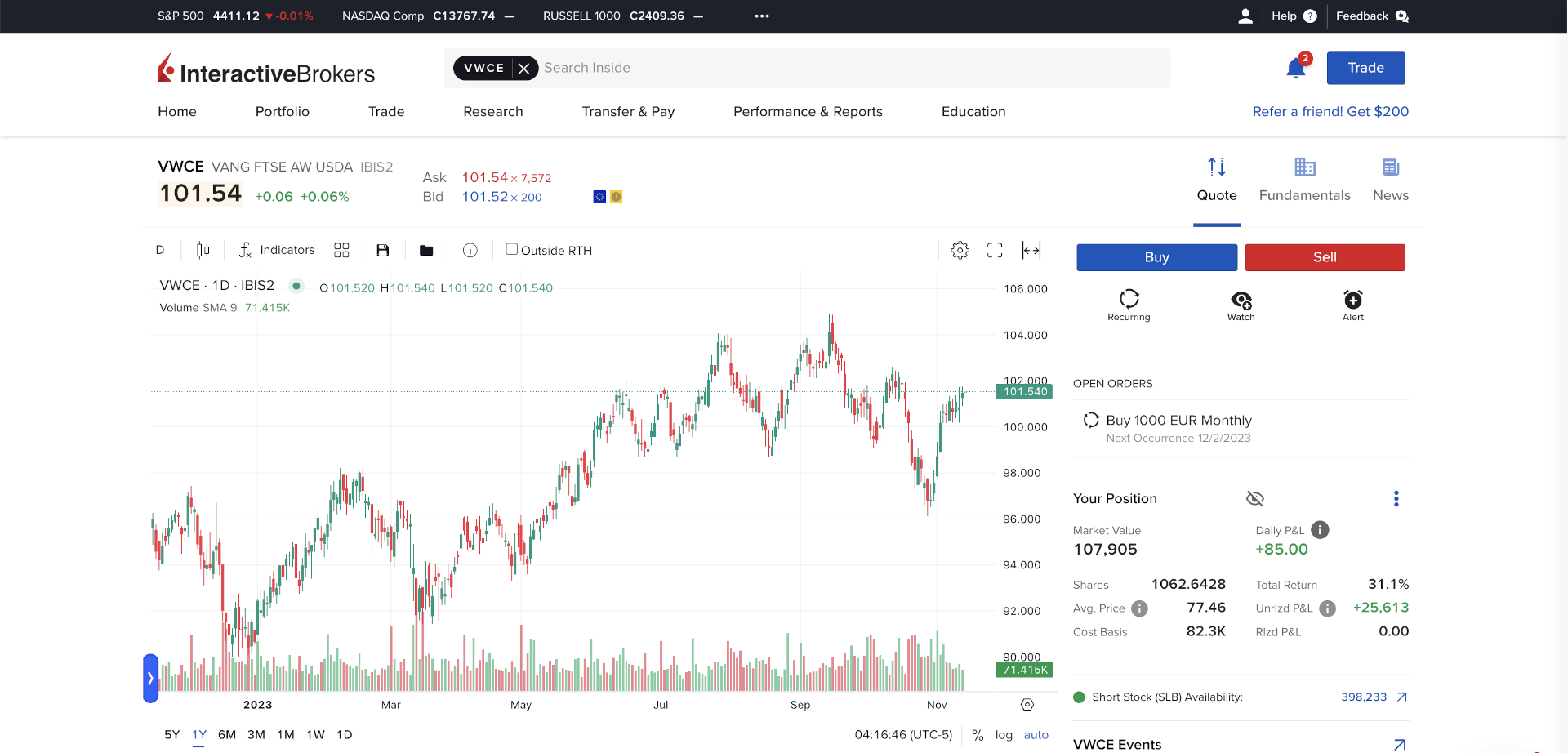This screenshot has height=753, width=1568.
Task: Open chart settings gear icon
Action: click(960, 250)
